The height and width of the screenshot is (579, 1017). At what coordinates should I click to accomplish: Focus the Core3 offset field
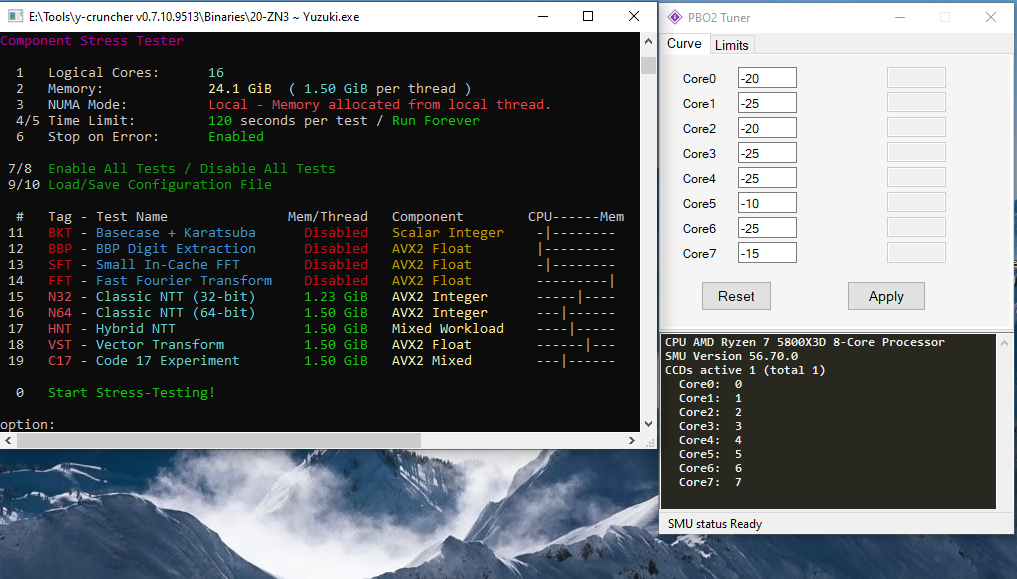click(767, 153)
